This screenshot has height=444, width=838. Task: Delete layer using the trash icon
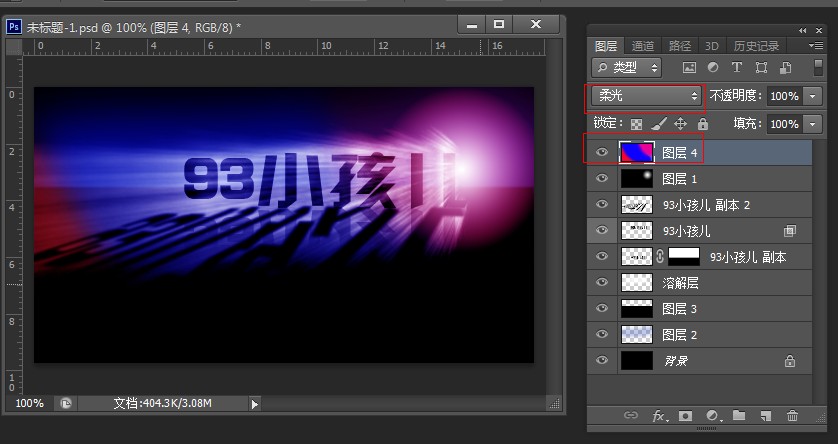click(x=793, y=415)
